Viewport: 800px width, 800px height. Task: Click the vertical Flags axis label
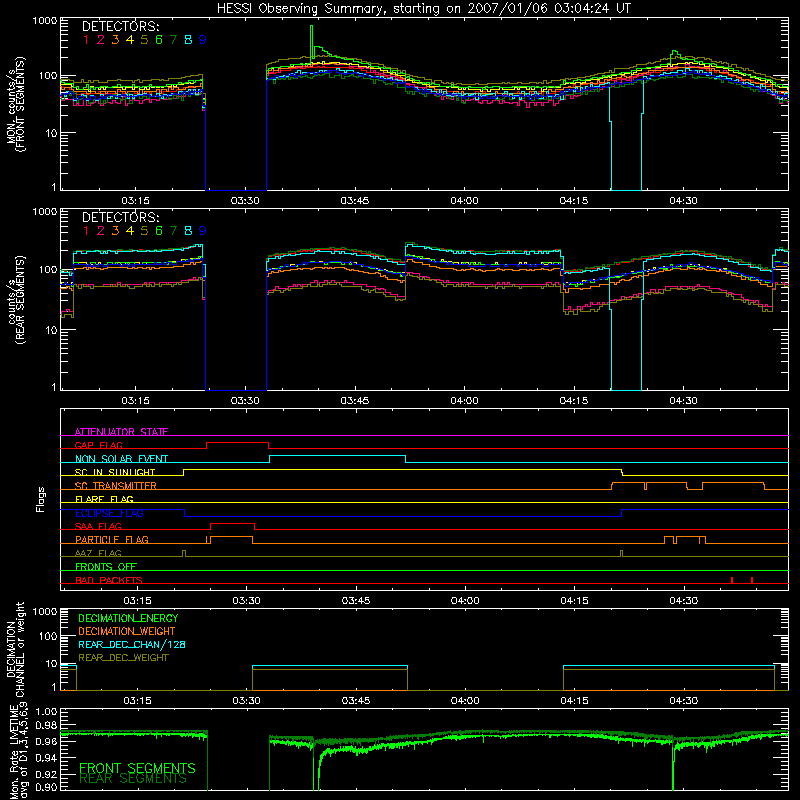(x=41, y=500)
